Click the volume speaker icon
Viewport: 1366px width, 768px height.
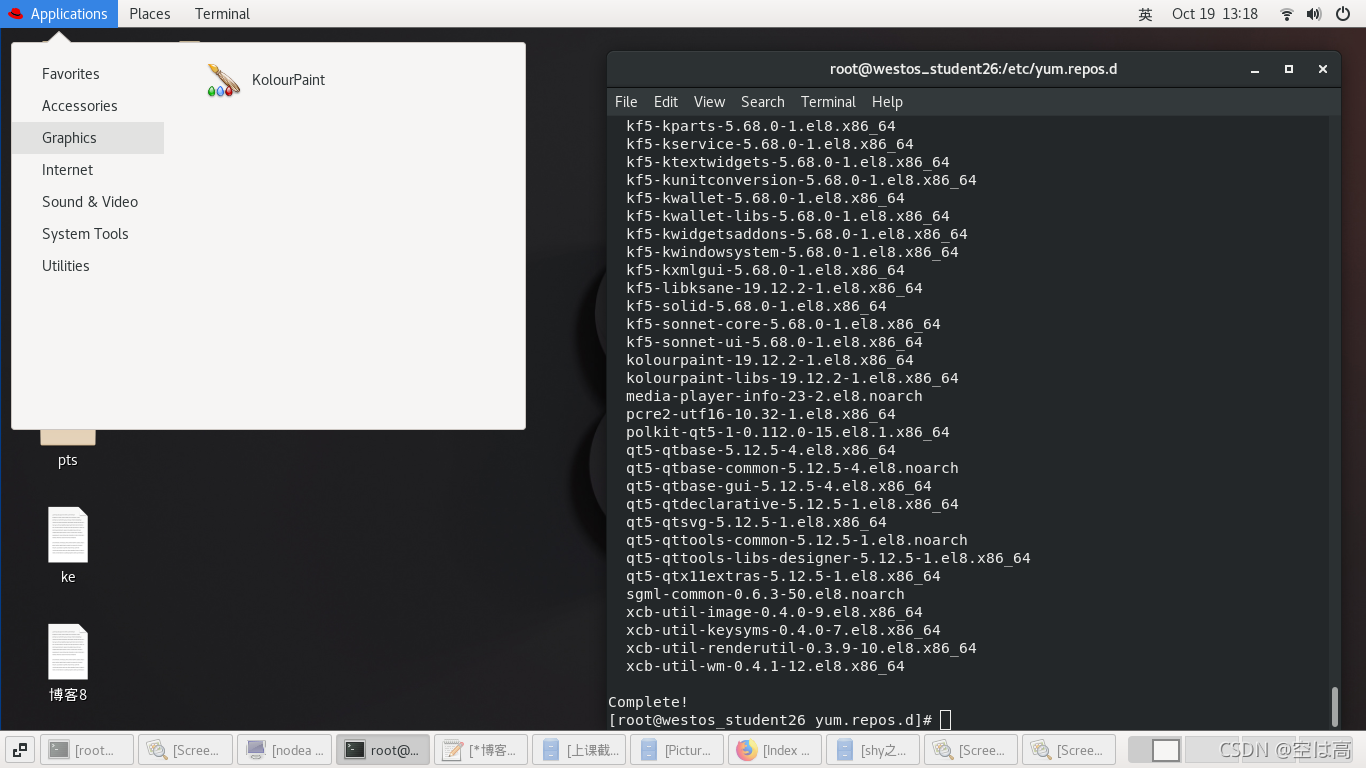(1314, 14)
